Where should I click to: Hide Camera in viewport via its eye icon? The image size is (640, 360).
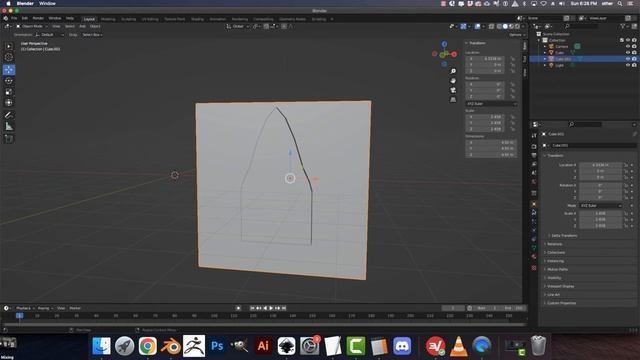click(x=628, y=47)
